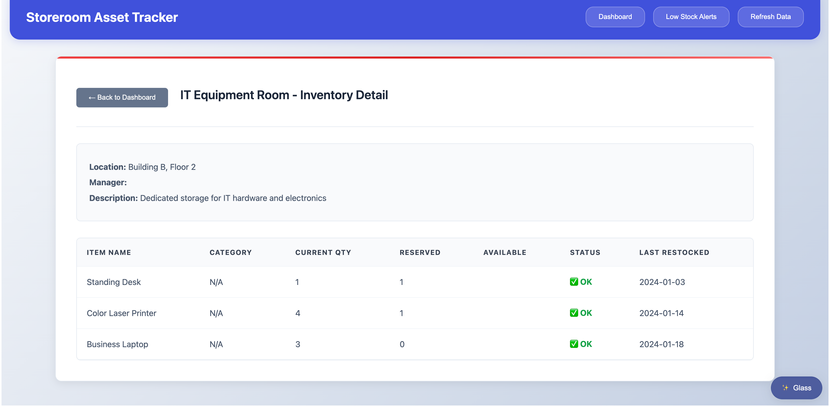Image resolution: width=829 pixels, height=406 pixels.
Task: Click the sparkle icon on Glass button
Action: tap(785, 388)
